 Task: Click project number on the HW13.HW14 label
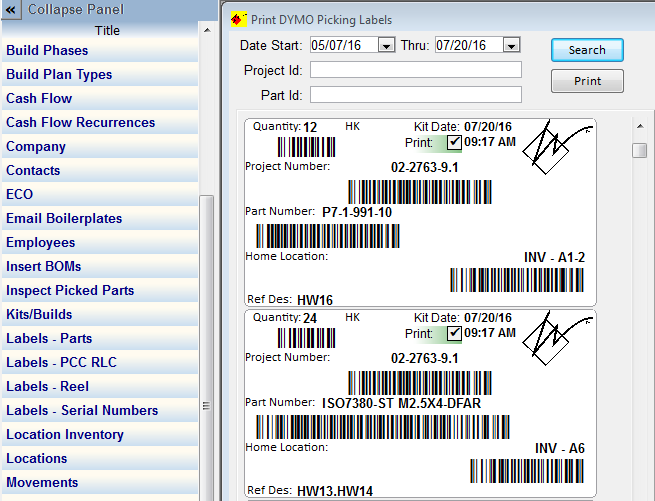click(x=424, y=359)
